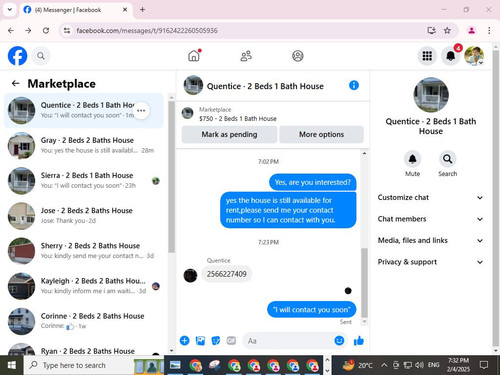Expand Media, files and links section

pyautogui.click(x=430, y=240)
